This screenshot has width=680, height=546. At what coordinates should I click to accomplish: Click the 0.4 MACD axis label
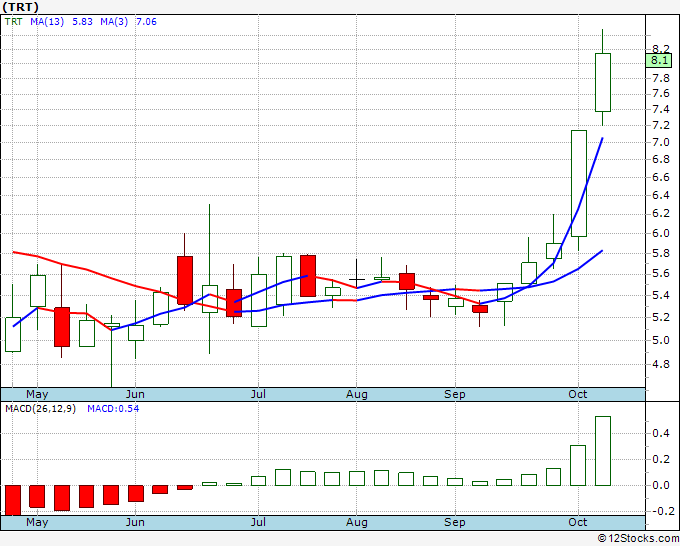(660, 434)
